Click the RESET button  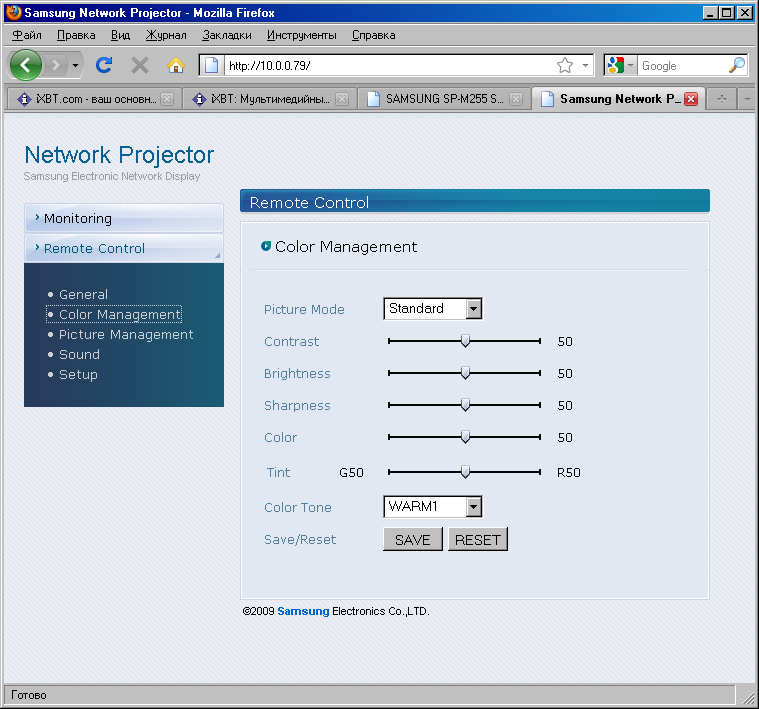[x=478, y=540]
